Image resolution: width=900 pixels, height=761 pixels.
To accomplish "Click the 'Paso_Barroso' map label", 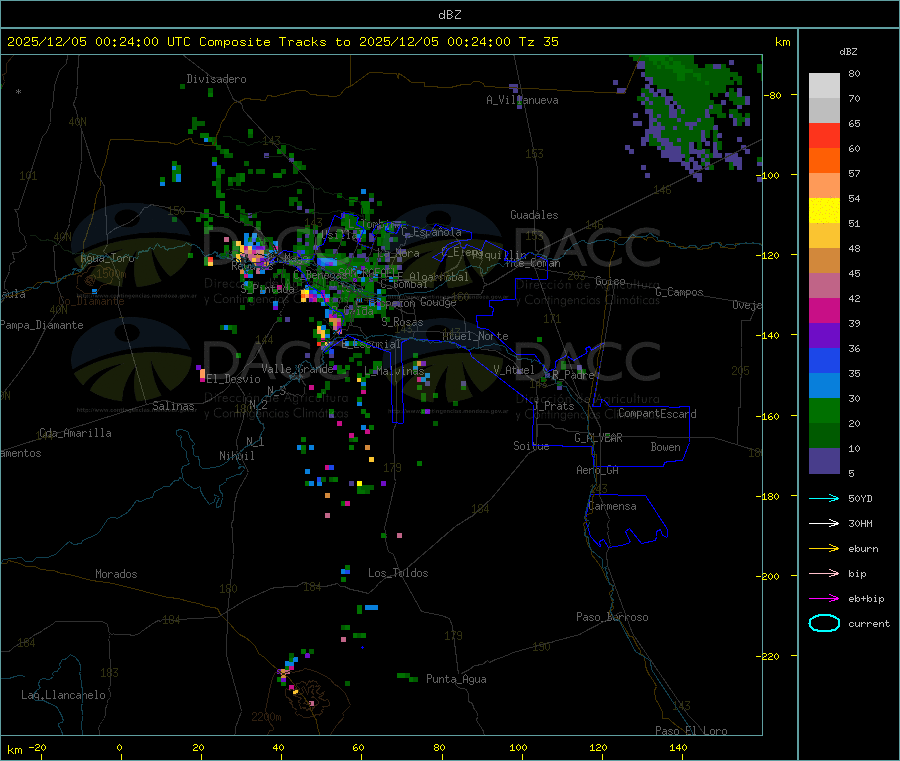I will 612,617.
